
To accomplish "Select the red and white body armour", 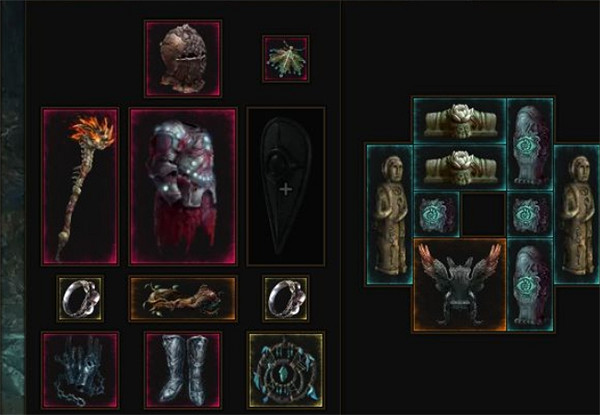I will [x=183, y=186].
